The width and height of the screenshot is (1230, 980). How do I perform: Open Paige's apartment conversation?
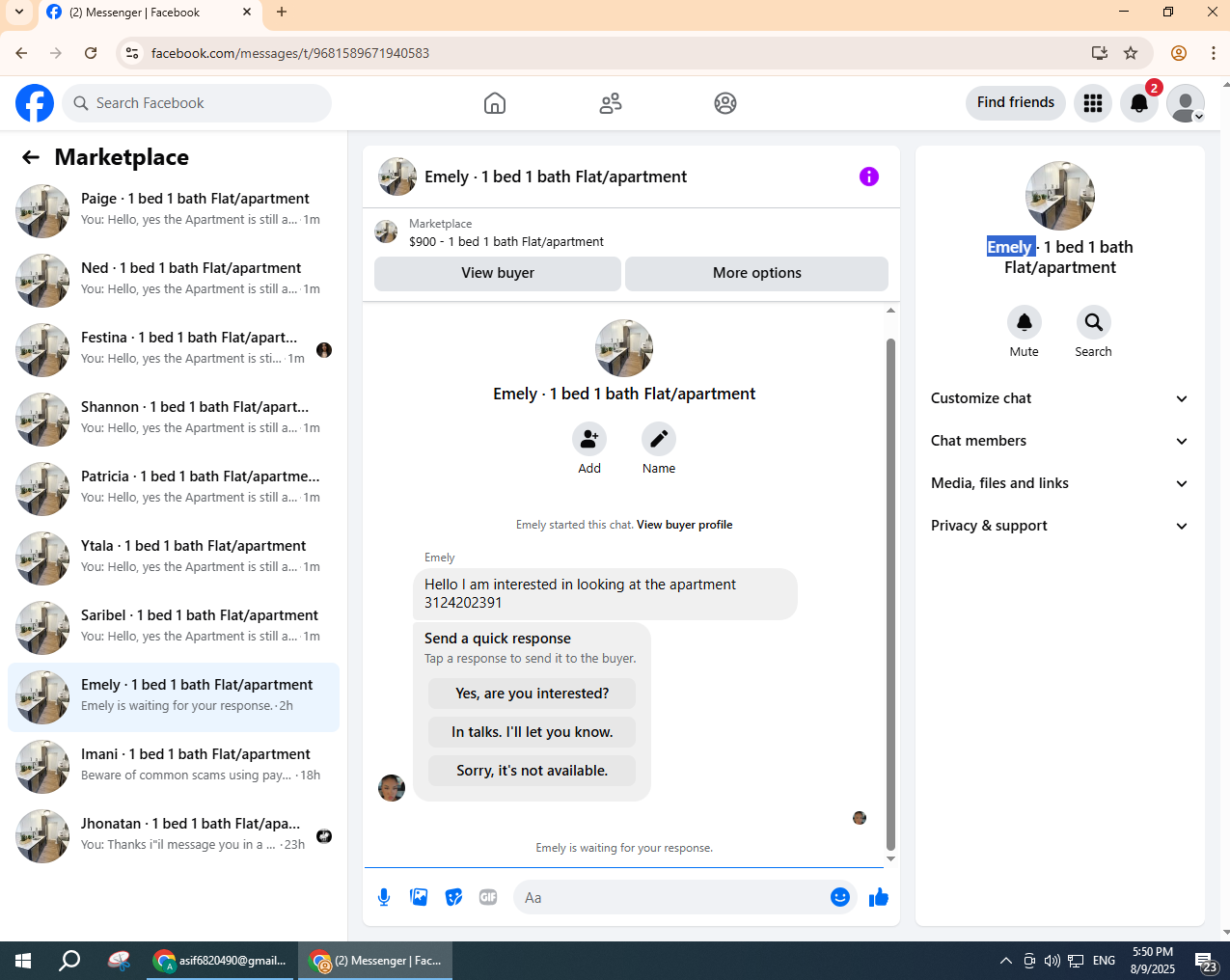[x=174, y=211]
